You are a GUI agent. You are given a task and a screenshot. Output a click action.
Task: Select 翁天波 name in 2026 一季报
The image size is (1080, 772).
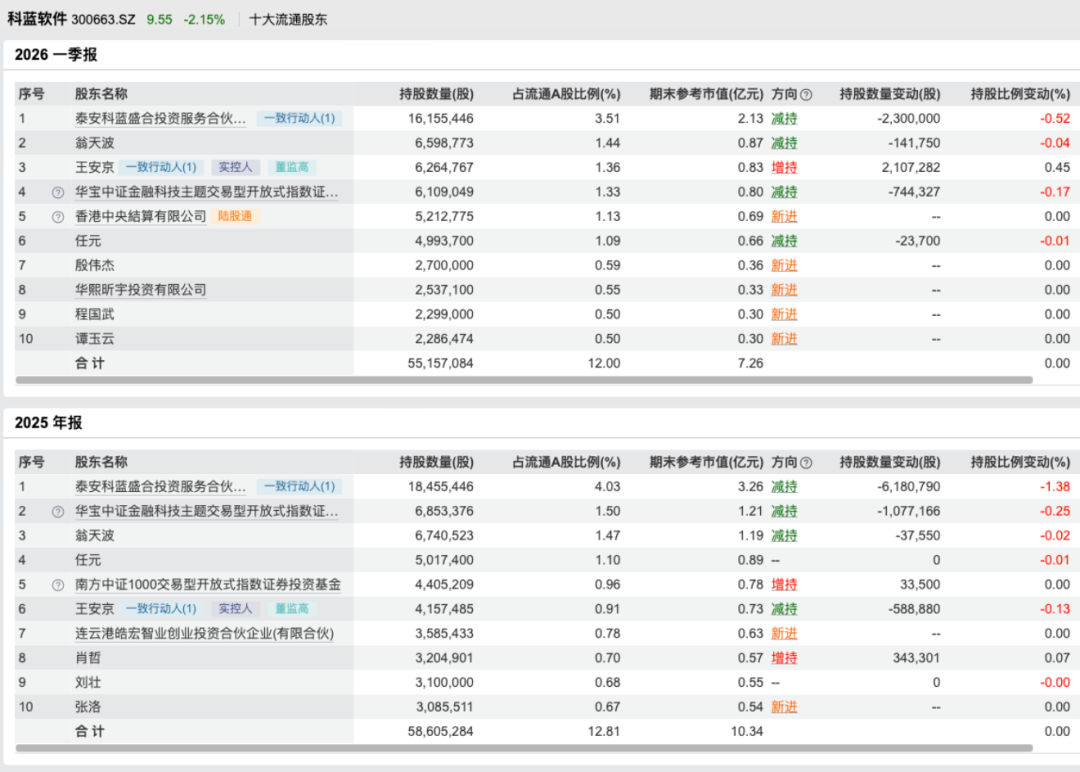tap(94, 143)
